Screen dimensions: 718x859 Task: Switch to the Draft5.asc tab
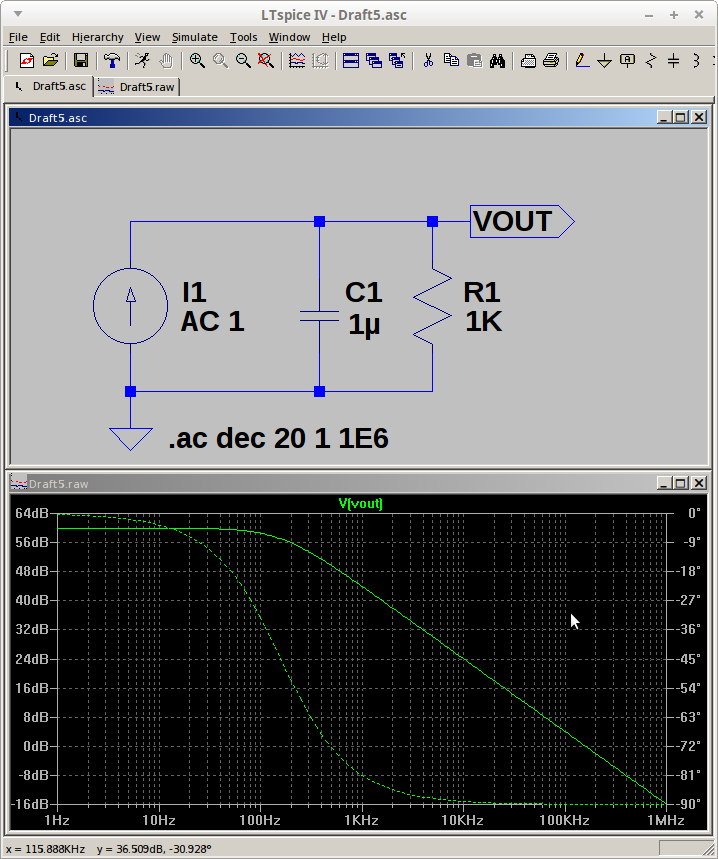49,87
